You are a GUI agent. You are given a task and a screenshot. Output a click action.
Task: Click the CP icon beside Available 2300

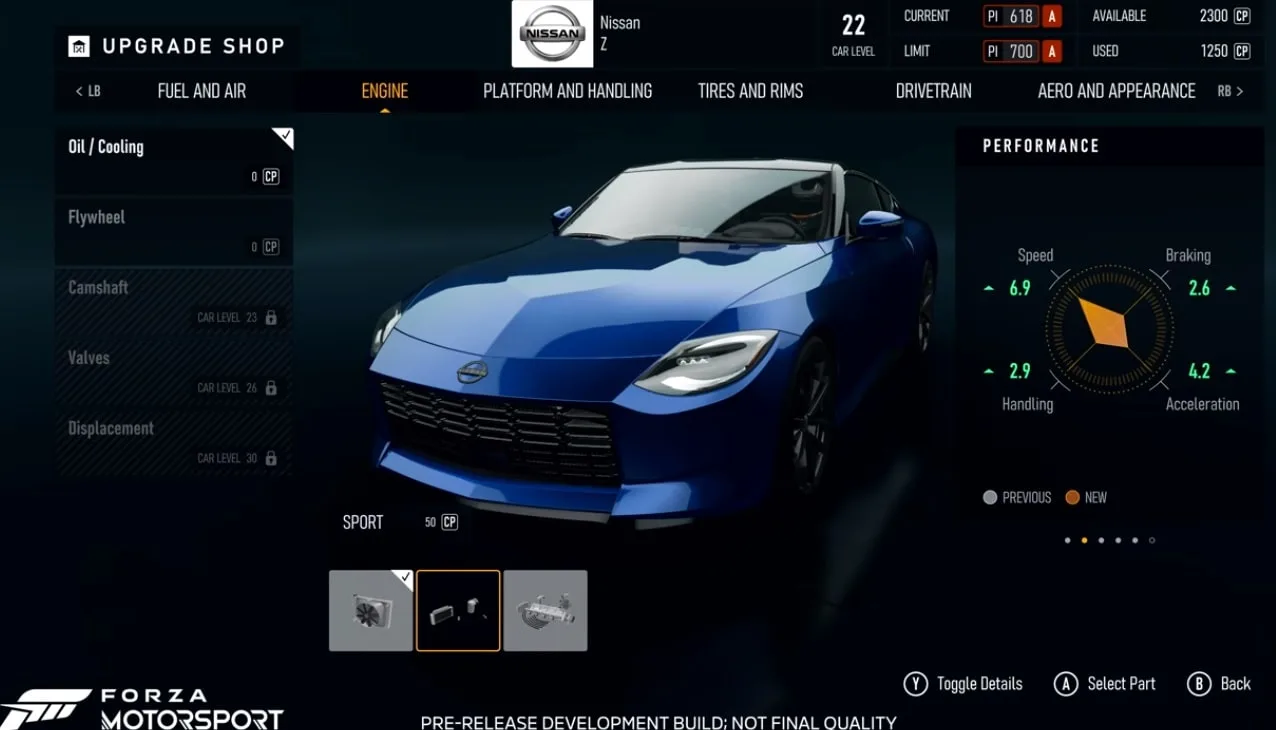pos(1242,16)
